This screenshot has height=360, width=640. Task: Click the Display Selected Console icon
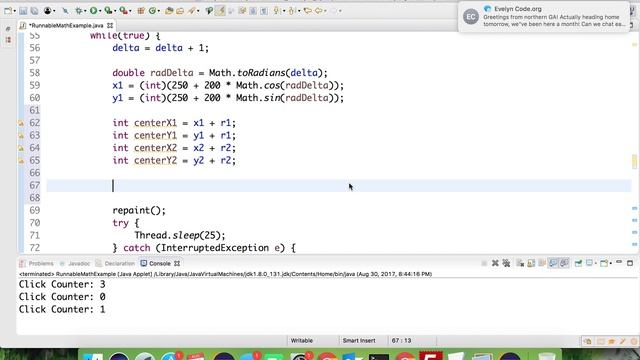pyautogui.click(x=589, y=263)
